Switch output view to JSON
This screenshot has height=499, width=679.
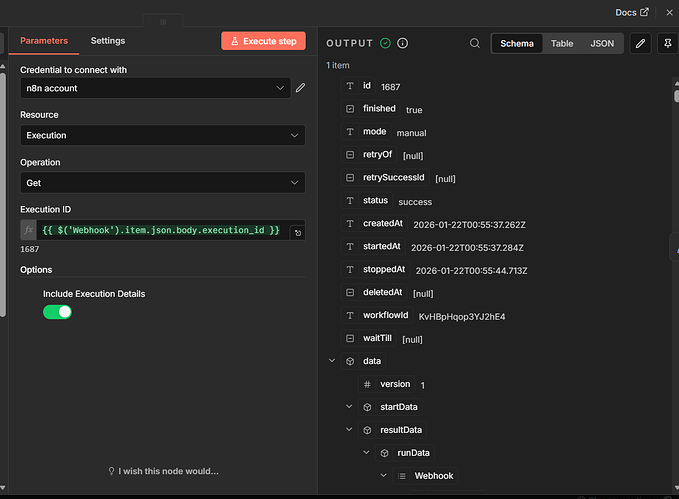click(x=602, y=44)
